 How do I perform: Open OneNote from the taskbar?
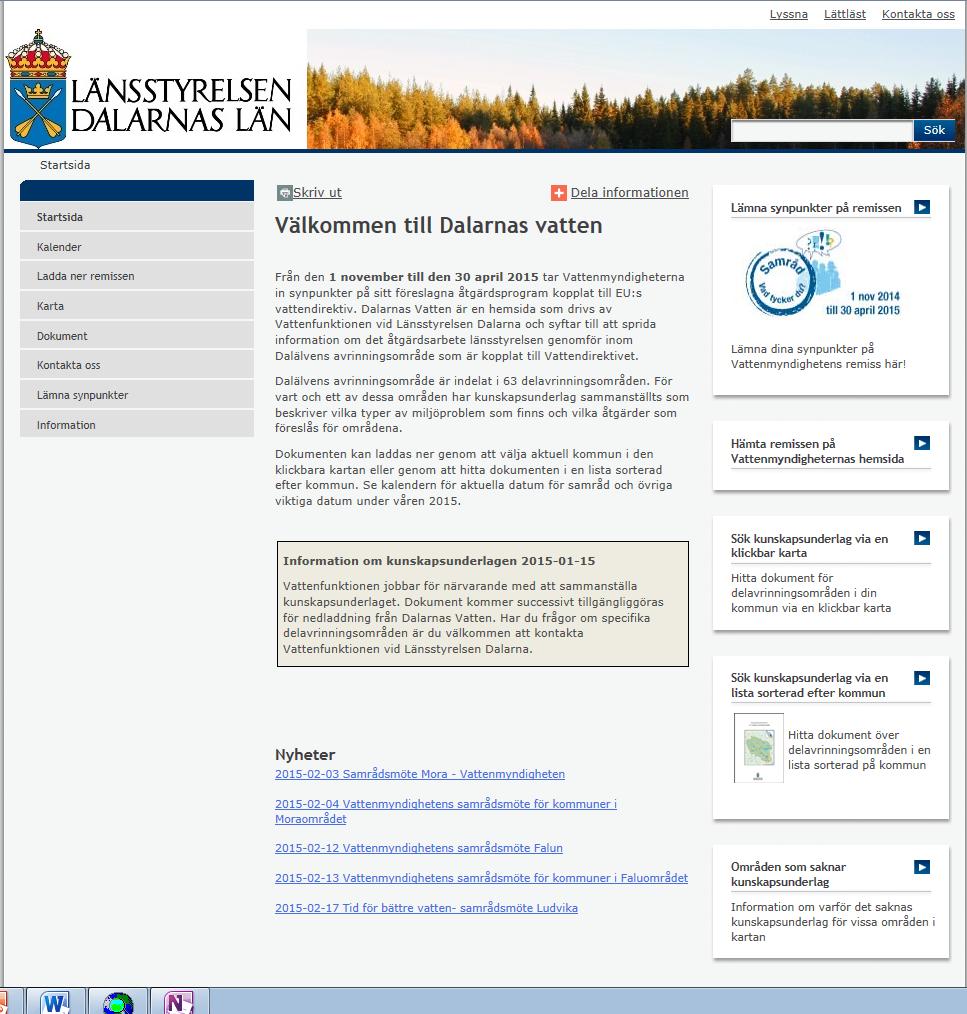[179, 1002]
